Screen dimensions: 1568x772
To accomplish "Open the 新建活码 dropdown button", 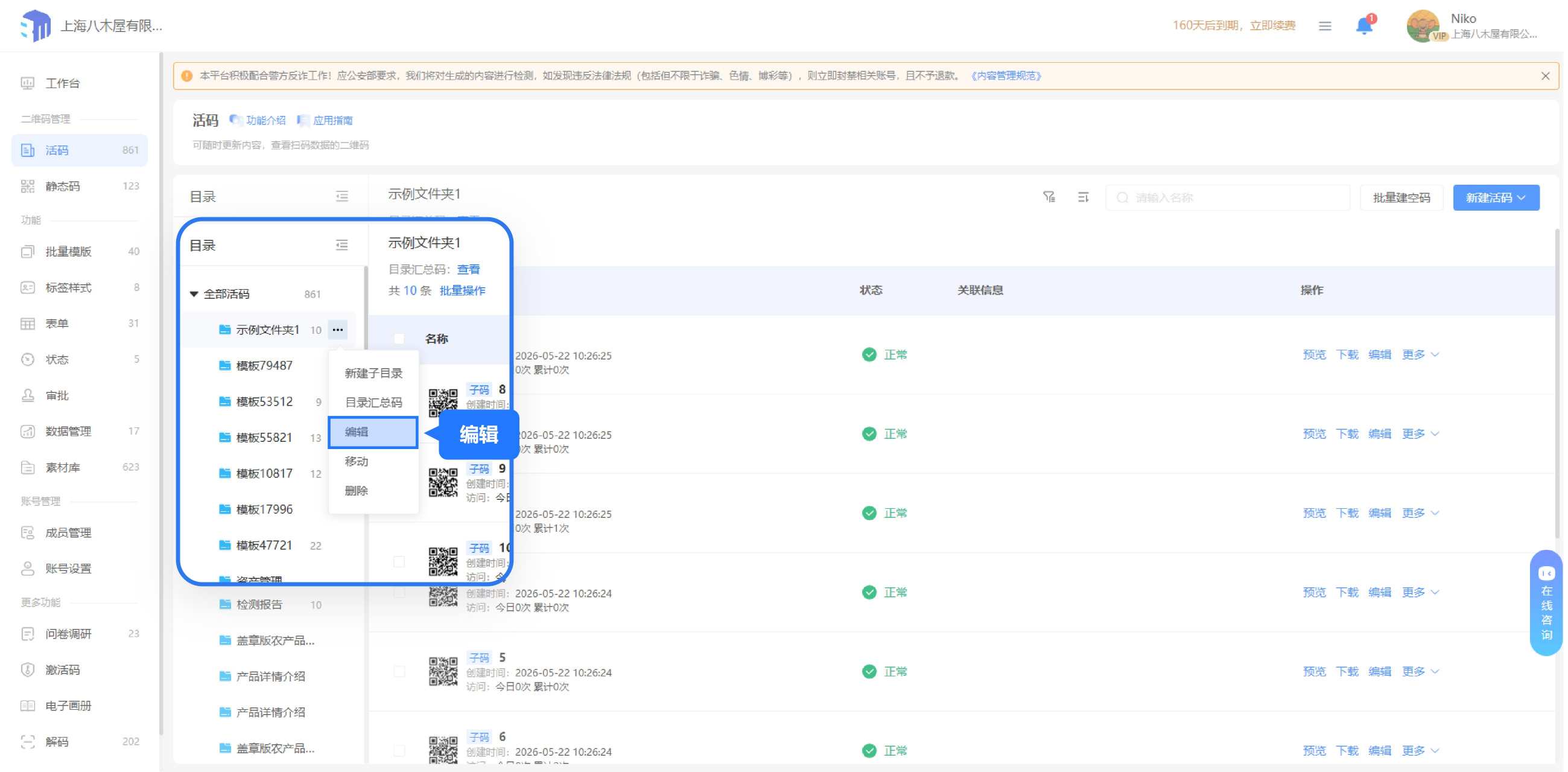I will pyautogui.click(x=1496, y=197).
